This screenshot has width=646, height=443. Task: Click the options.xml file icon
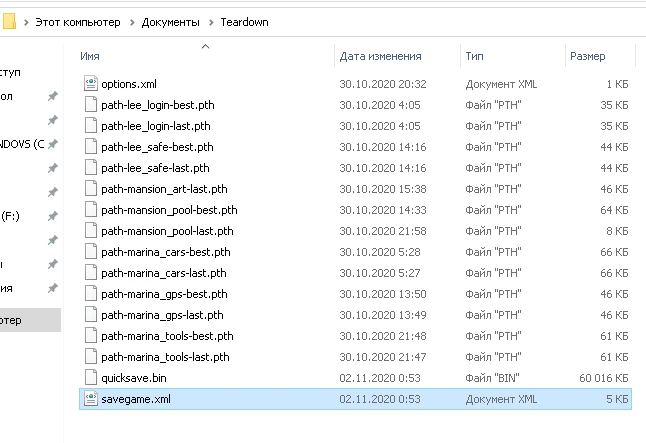tap(91, 84)
